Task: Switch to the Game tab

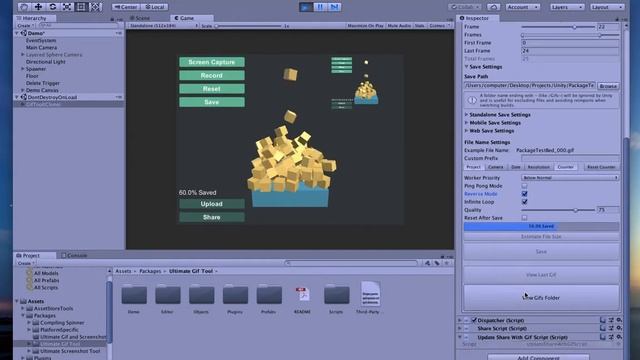Action: 191,18
